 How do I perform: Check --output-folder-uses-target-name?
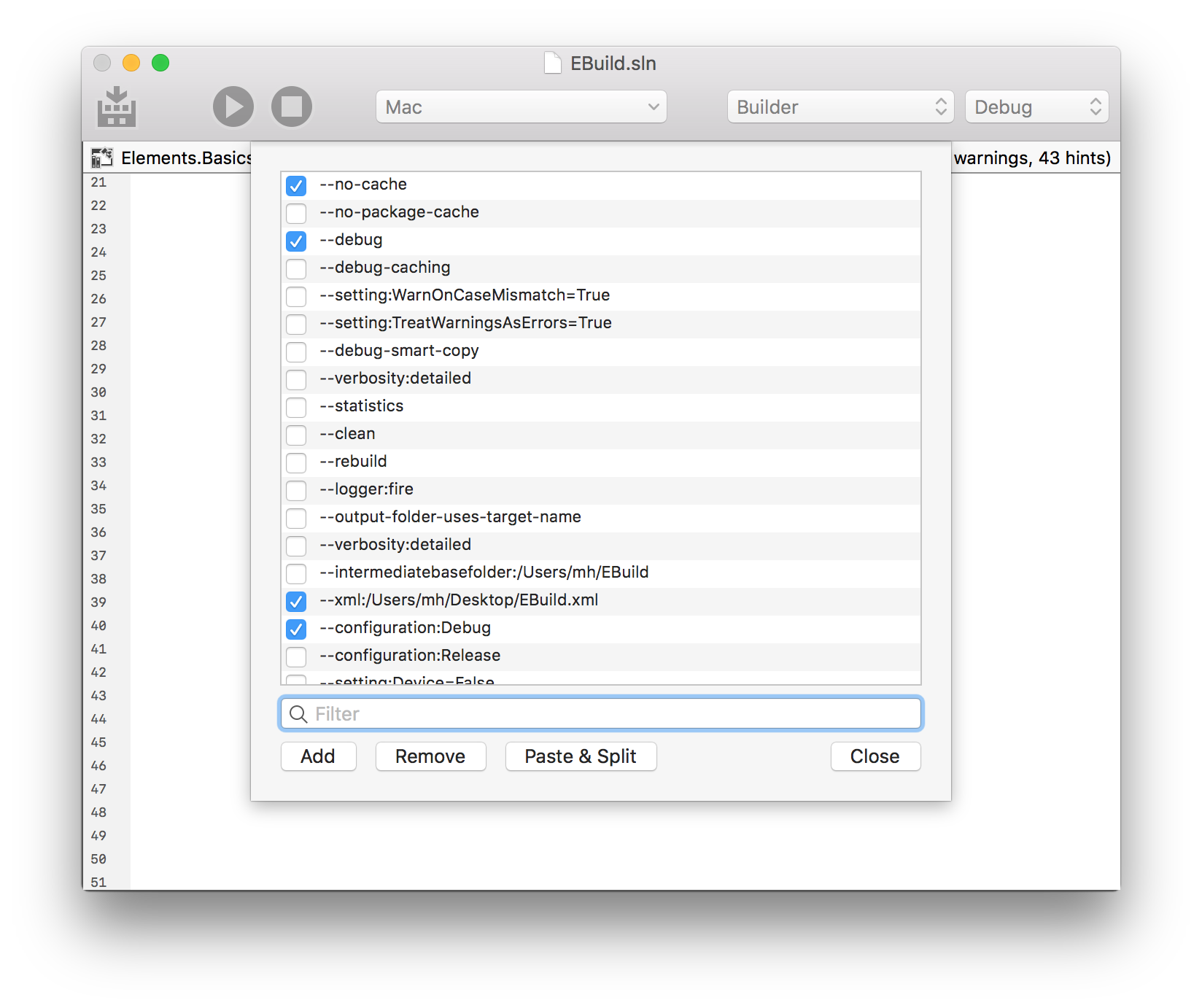(x=296, y=518)
